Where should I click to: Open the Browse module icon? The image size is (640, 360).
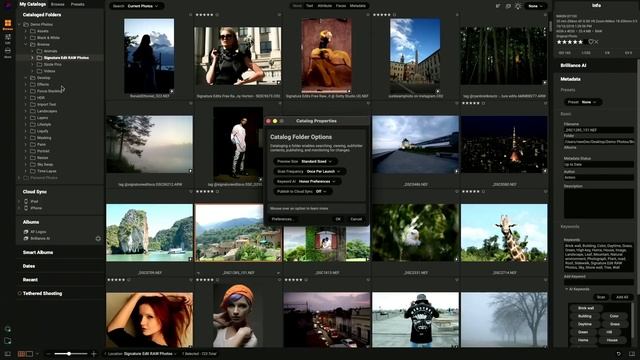[x=8, y=24]
